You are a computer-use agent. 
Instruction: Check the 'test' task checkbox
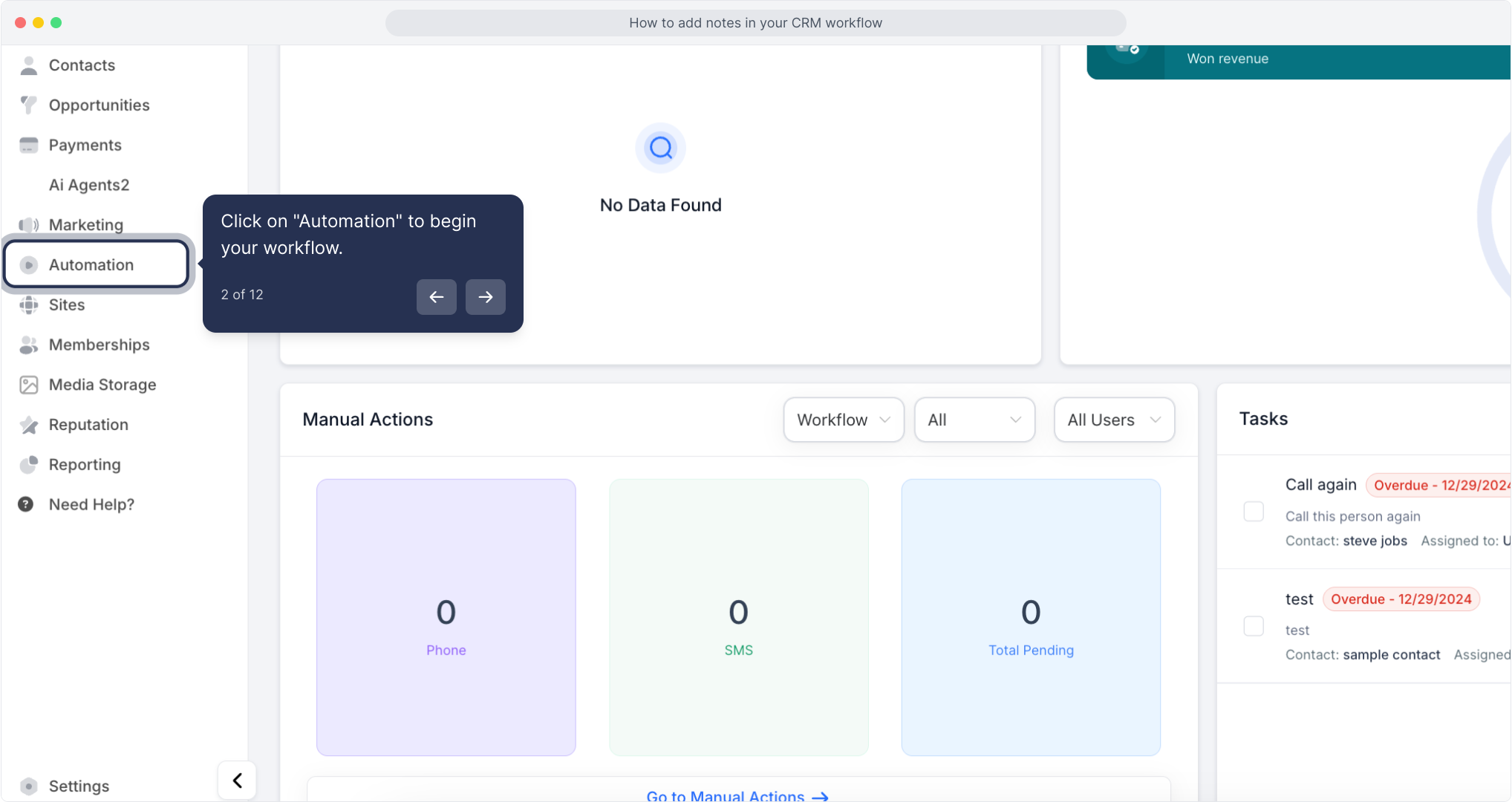[1254, 626]
